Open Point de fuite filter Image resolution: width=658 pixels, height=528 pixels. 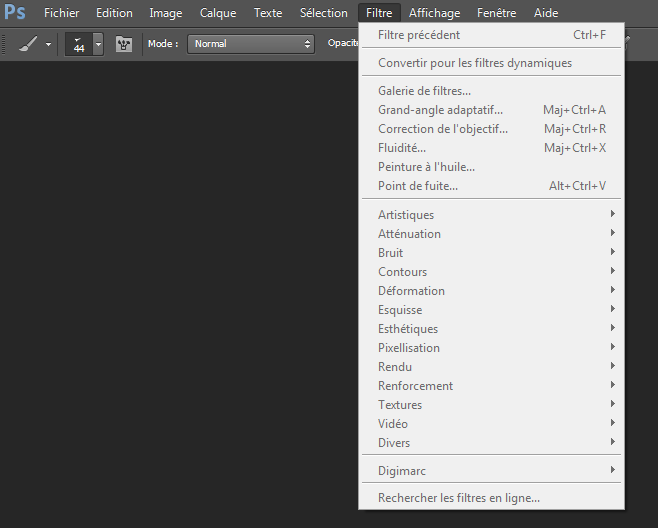(x=491, y=186)
